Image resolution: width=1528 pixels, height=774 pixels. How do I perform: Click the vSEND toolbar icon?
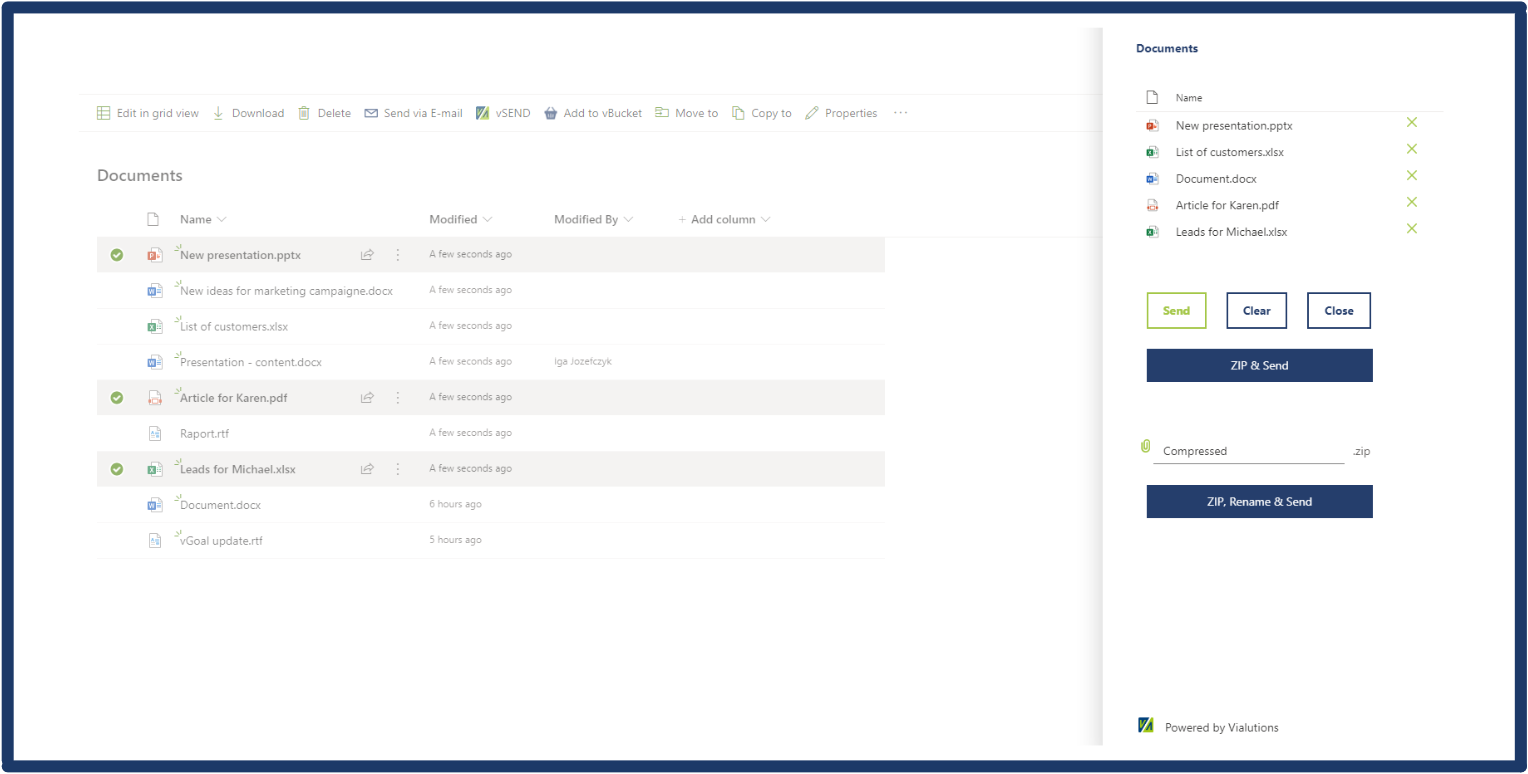[482, 113]
